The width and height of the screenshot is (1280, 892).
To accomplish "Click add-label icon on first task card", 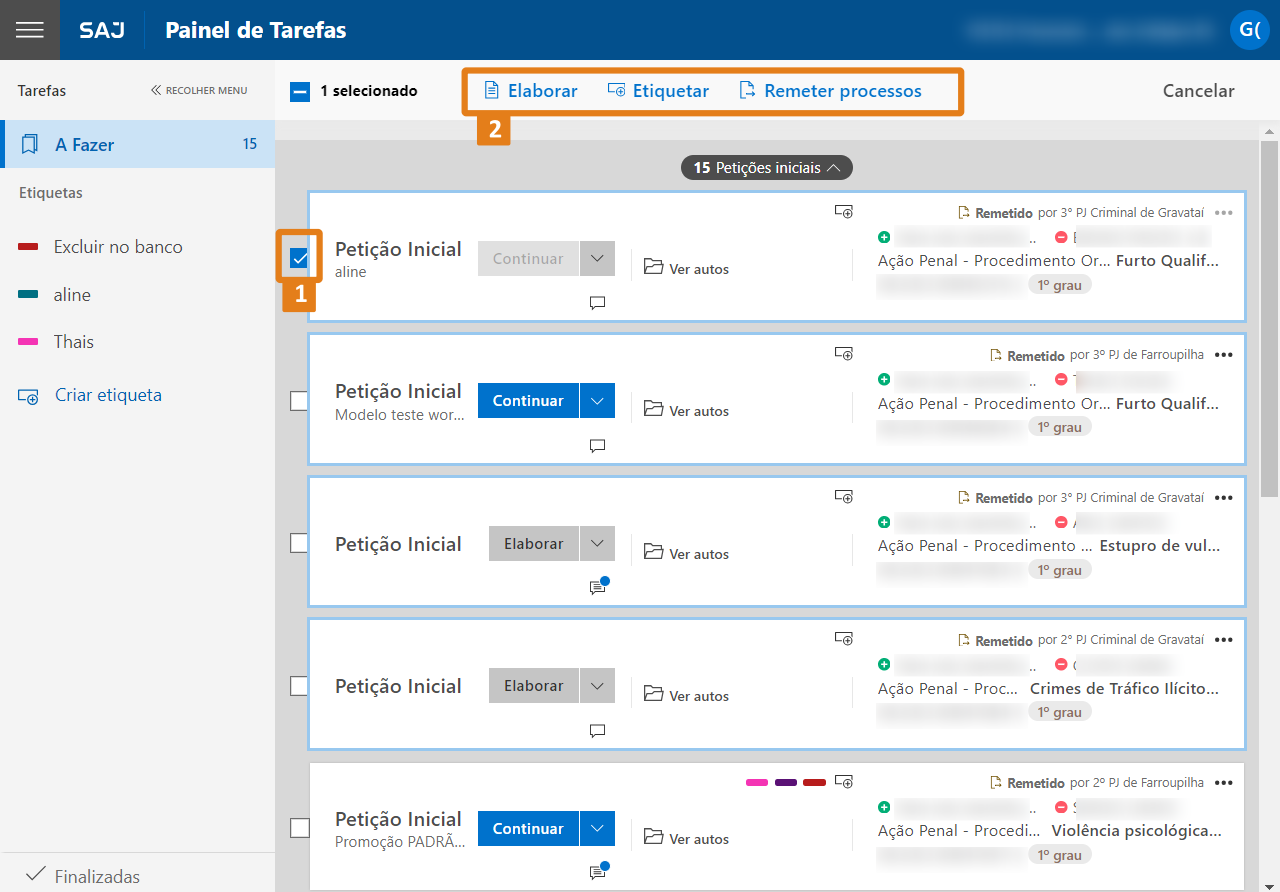I will click(845, 212).
